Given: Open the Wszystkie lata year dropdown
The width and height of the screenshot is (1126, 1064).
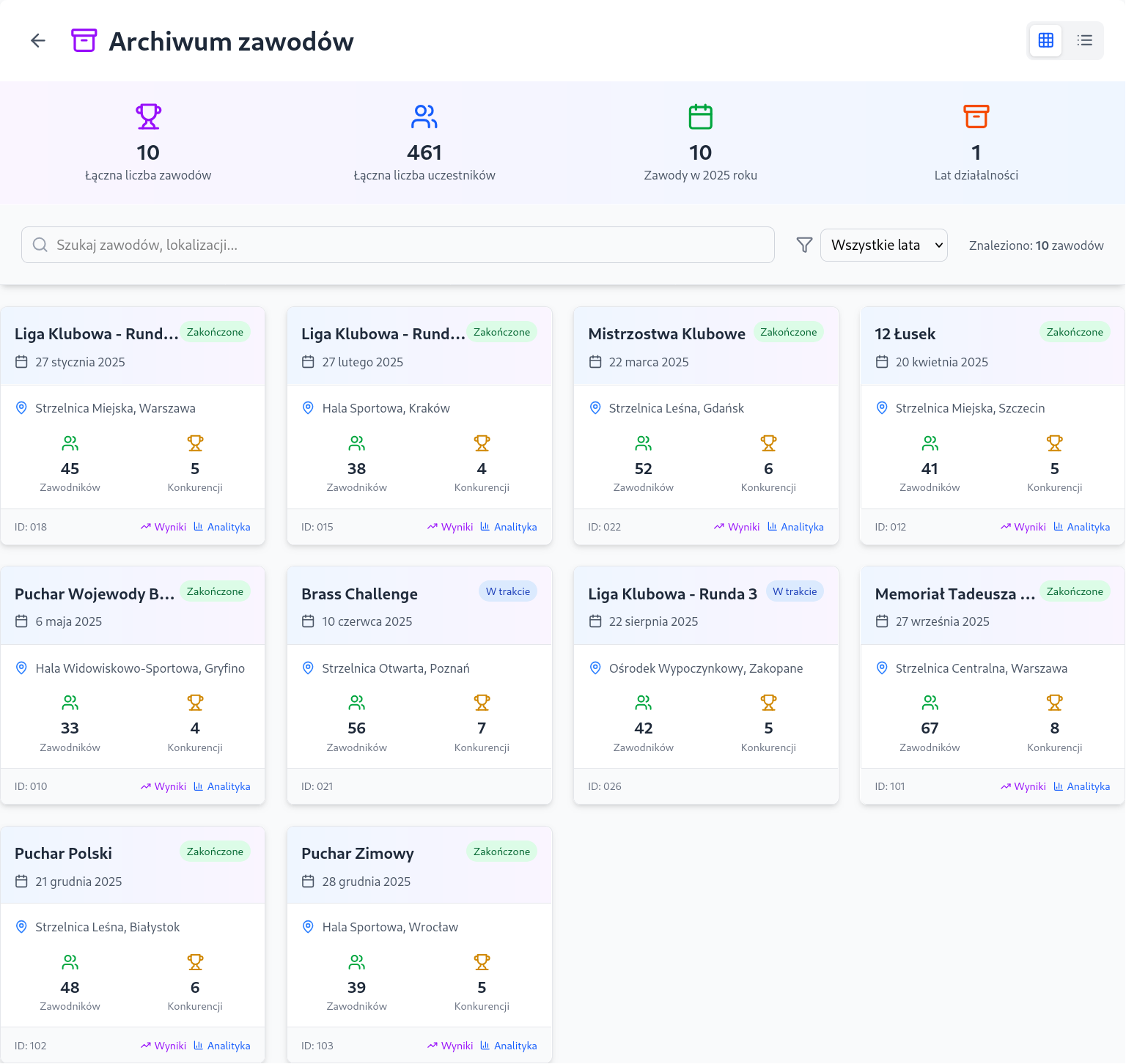Looking at the screenshot, I should click(x=883, y=245).
